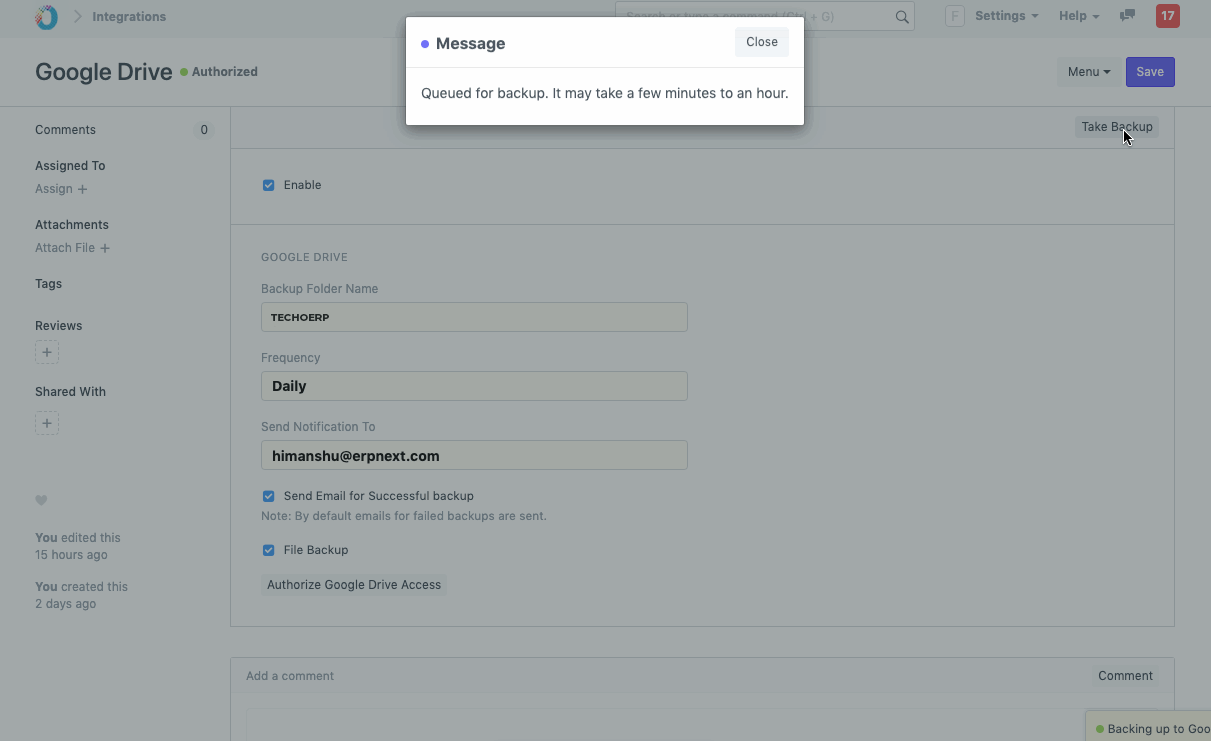Open the Settings dropdown
Screen dimensions: 1211x741
pos(1006,16)
